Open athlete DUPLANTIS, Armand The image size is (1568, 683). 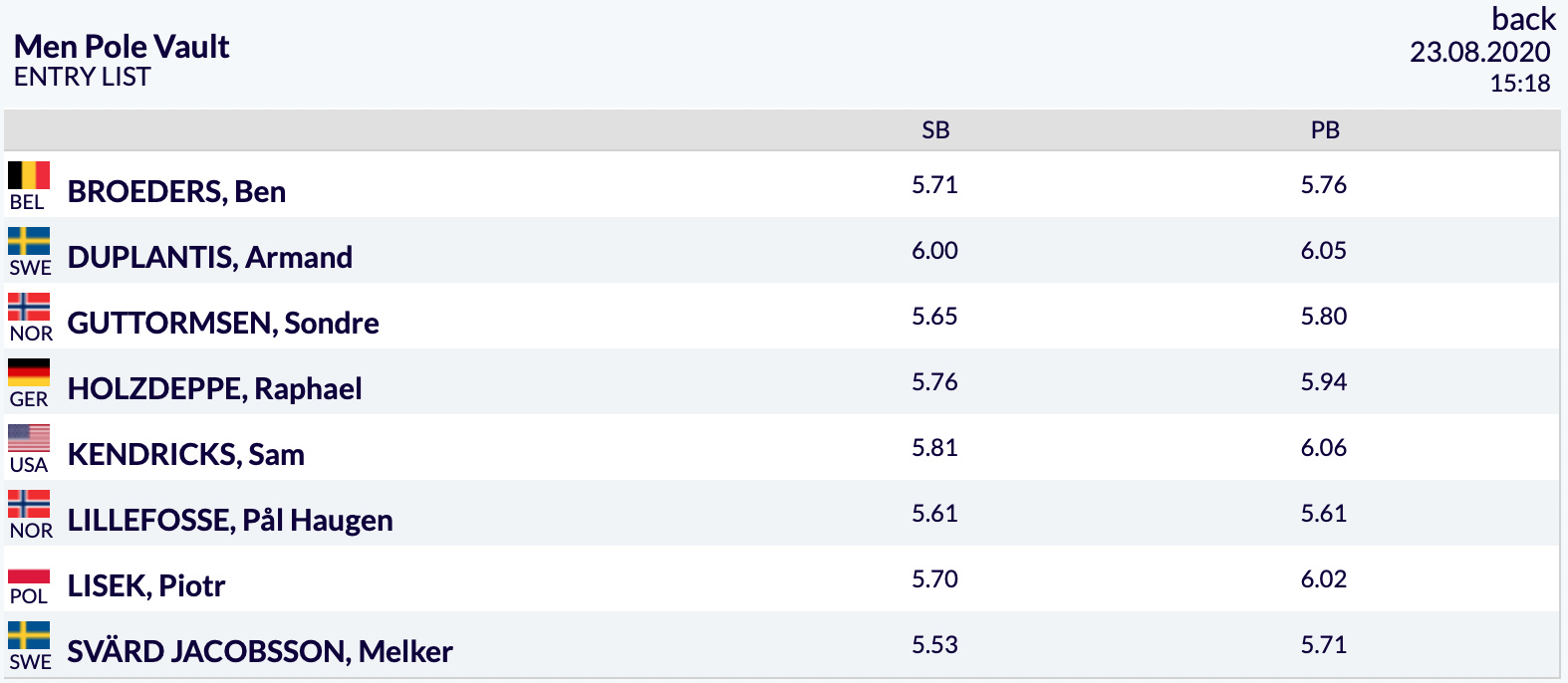pos(210,257)
